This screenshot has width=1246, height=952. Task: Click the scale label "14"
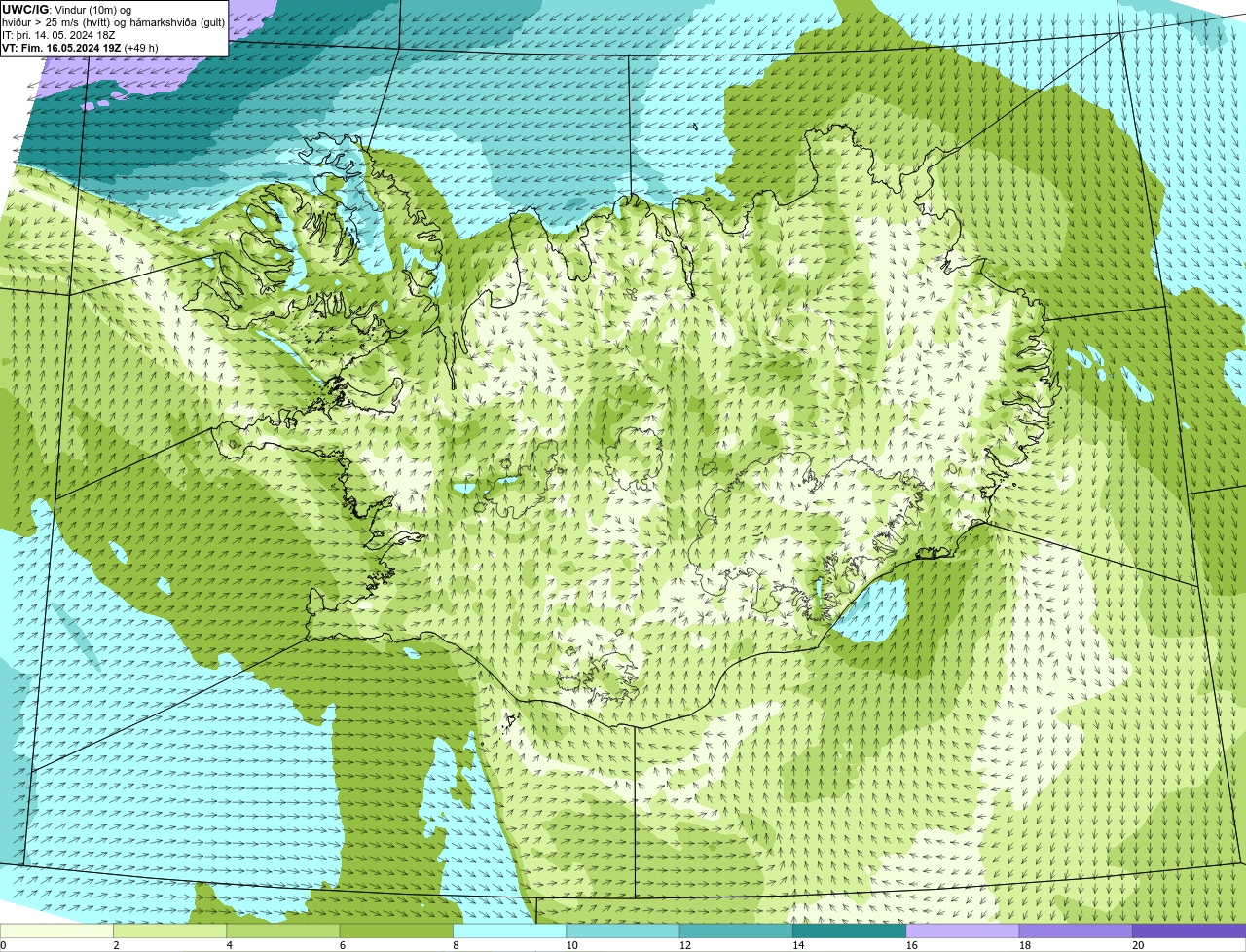(x=798, y=945)
